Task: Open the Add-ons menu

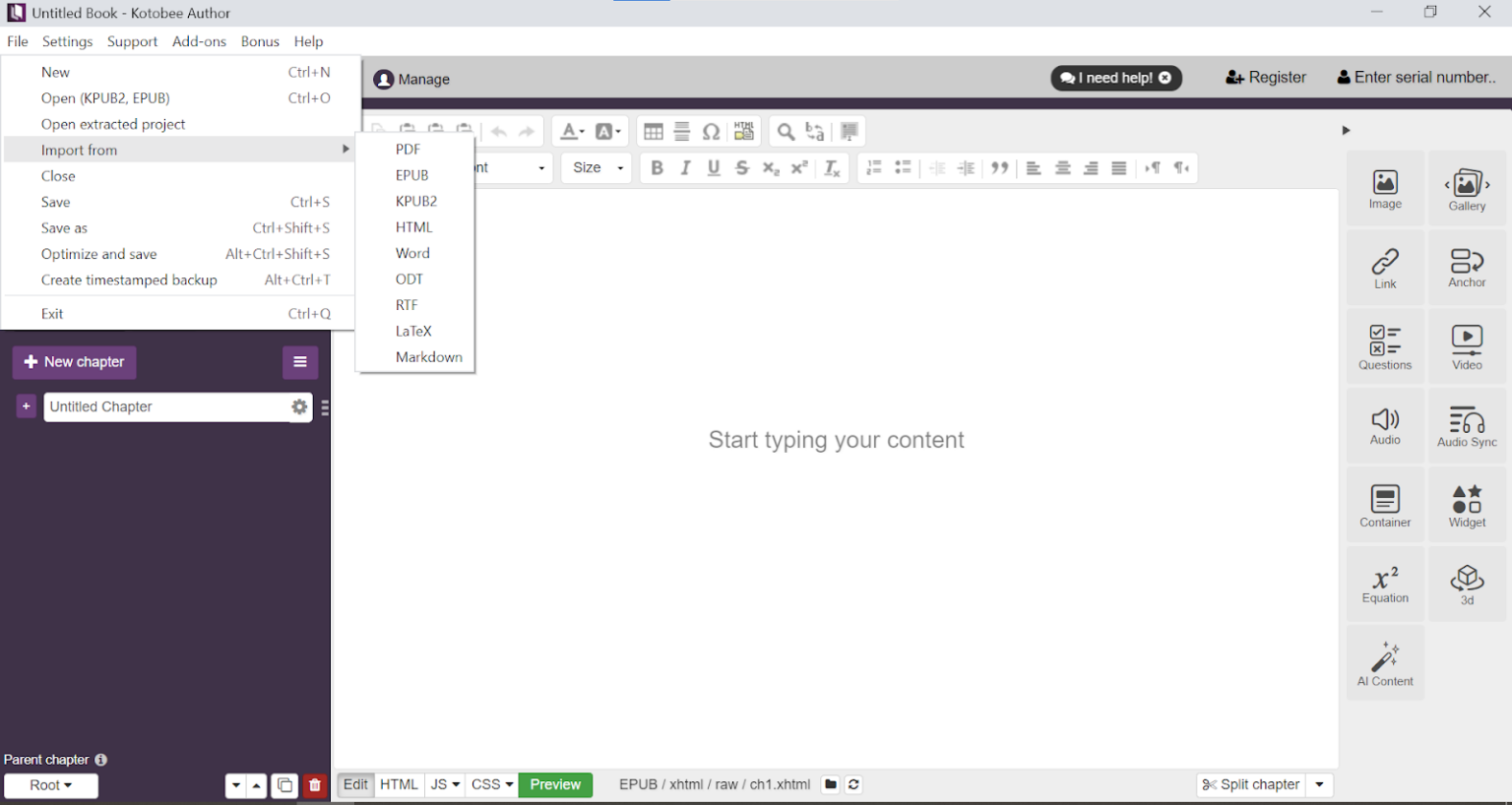Action: pos(199,41)
